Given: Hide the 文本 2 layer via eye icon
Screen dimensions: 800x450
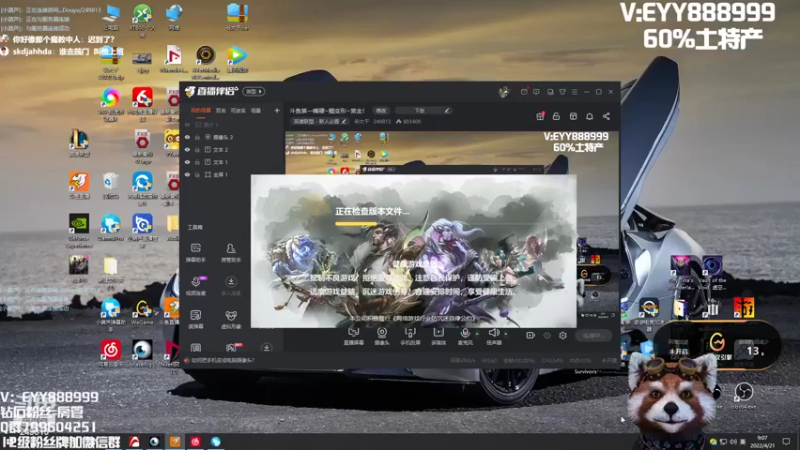Looking at the screenshot, I should [x=187, y=149].
